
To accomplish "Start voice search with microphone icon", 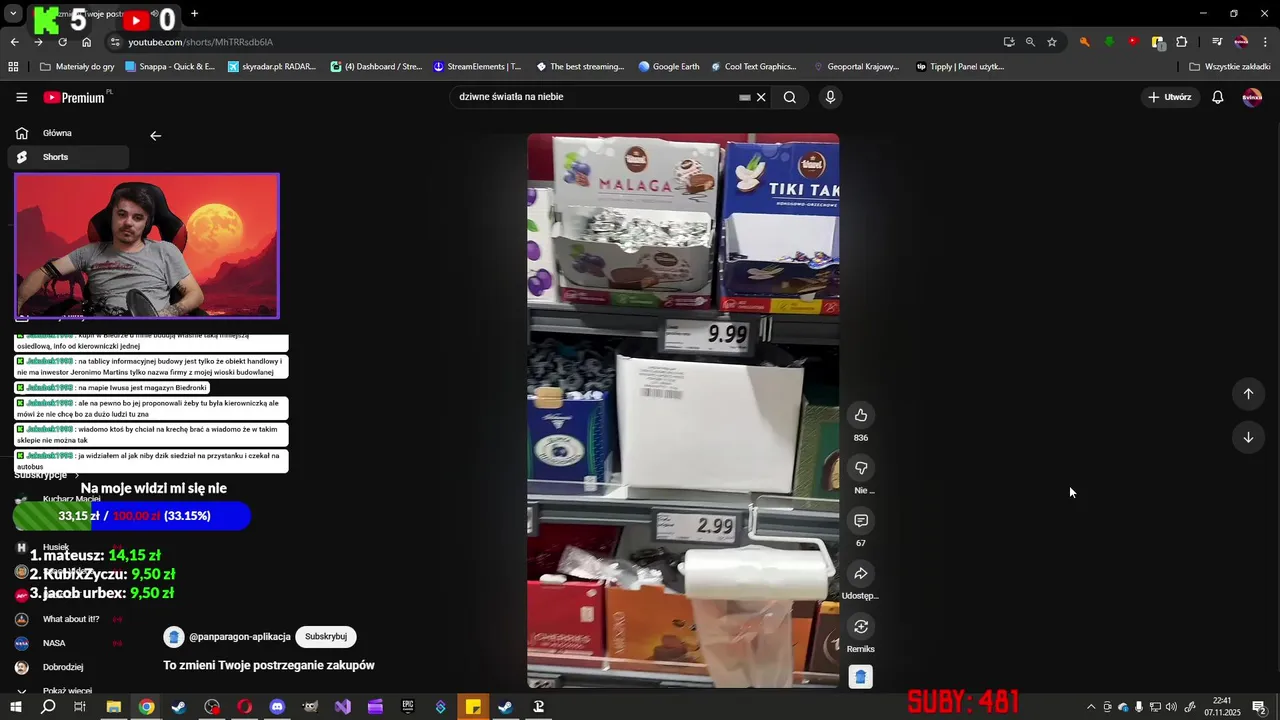I will point(830,97).
